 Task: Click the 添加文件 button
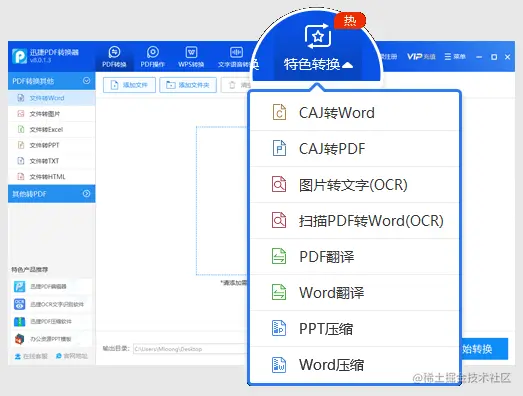(x=129, y=85)
